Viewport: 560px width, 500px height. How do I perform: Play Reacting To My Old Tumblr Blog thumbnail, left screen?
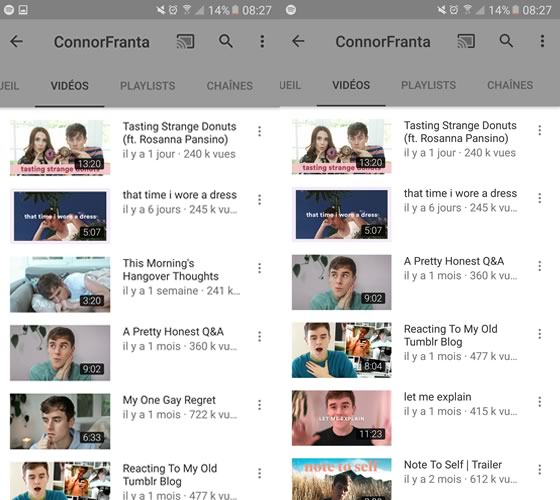(x=60, y=481)
